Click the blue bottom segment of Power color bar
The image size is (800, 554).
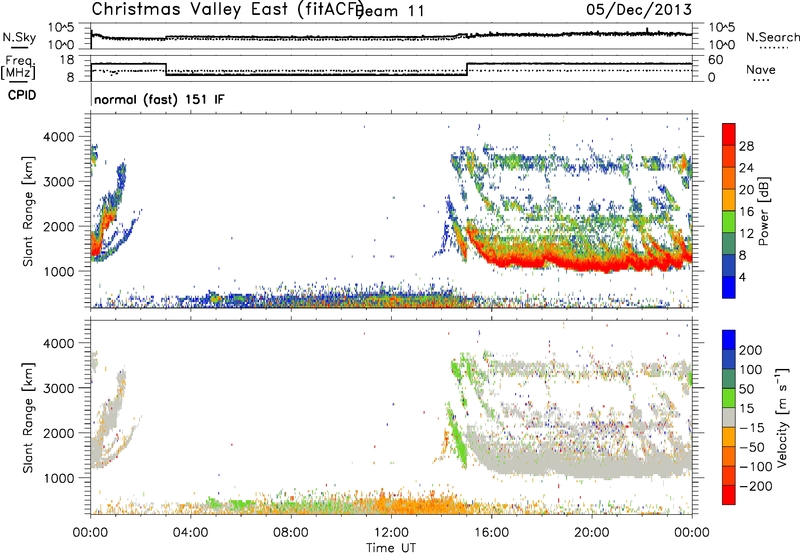tap(729, 287)
